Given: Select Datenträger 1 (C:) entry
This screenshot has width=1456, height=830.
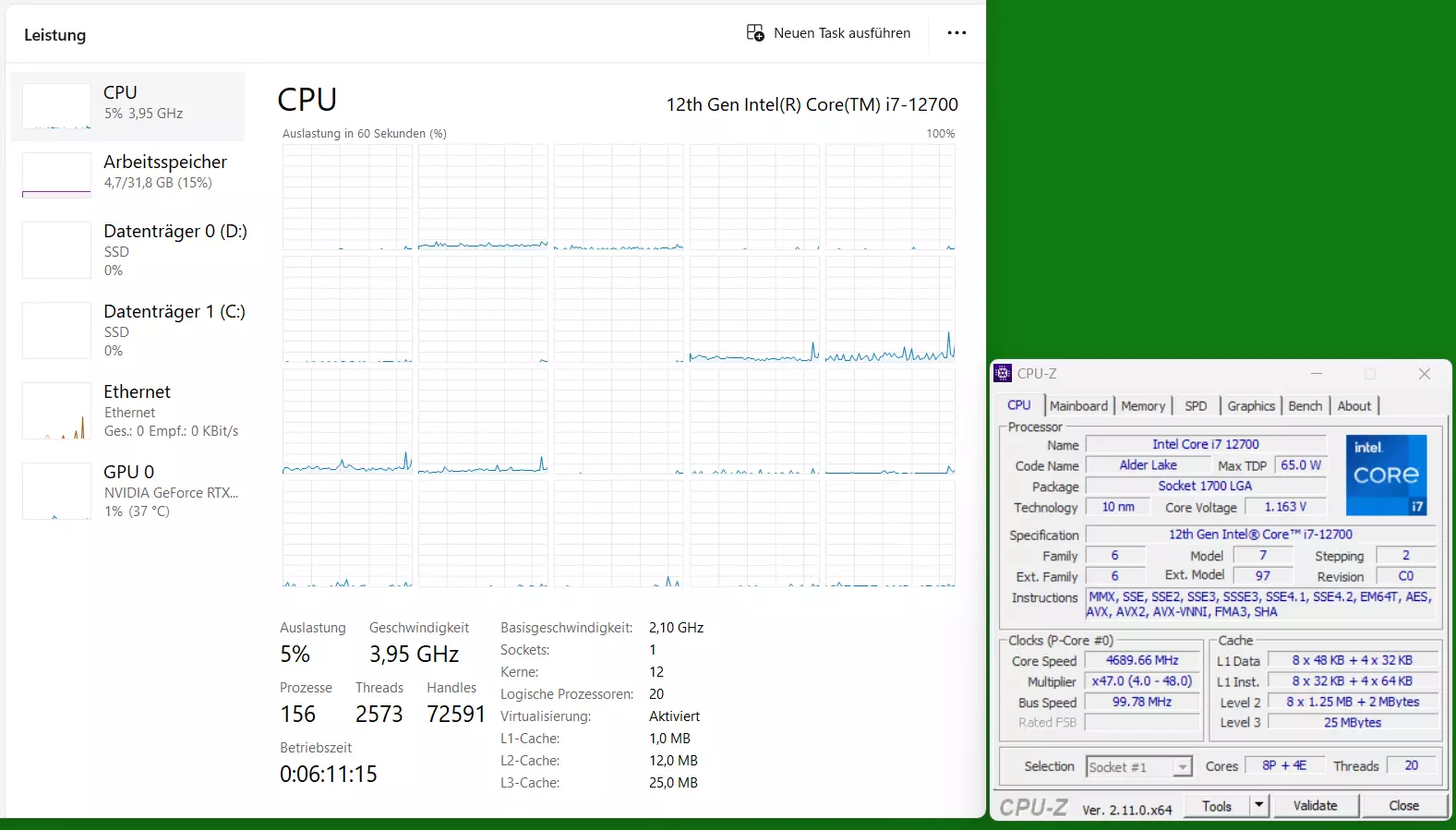Looking at the screenshot, I should pos(127,330).
